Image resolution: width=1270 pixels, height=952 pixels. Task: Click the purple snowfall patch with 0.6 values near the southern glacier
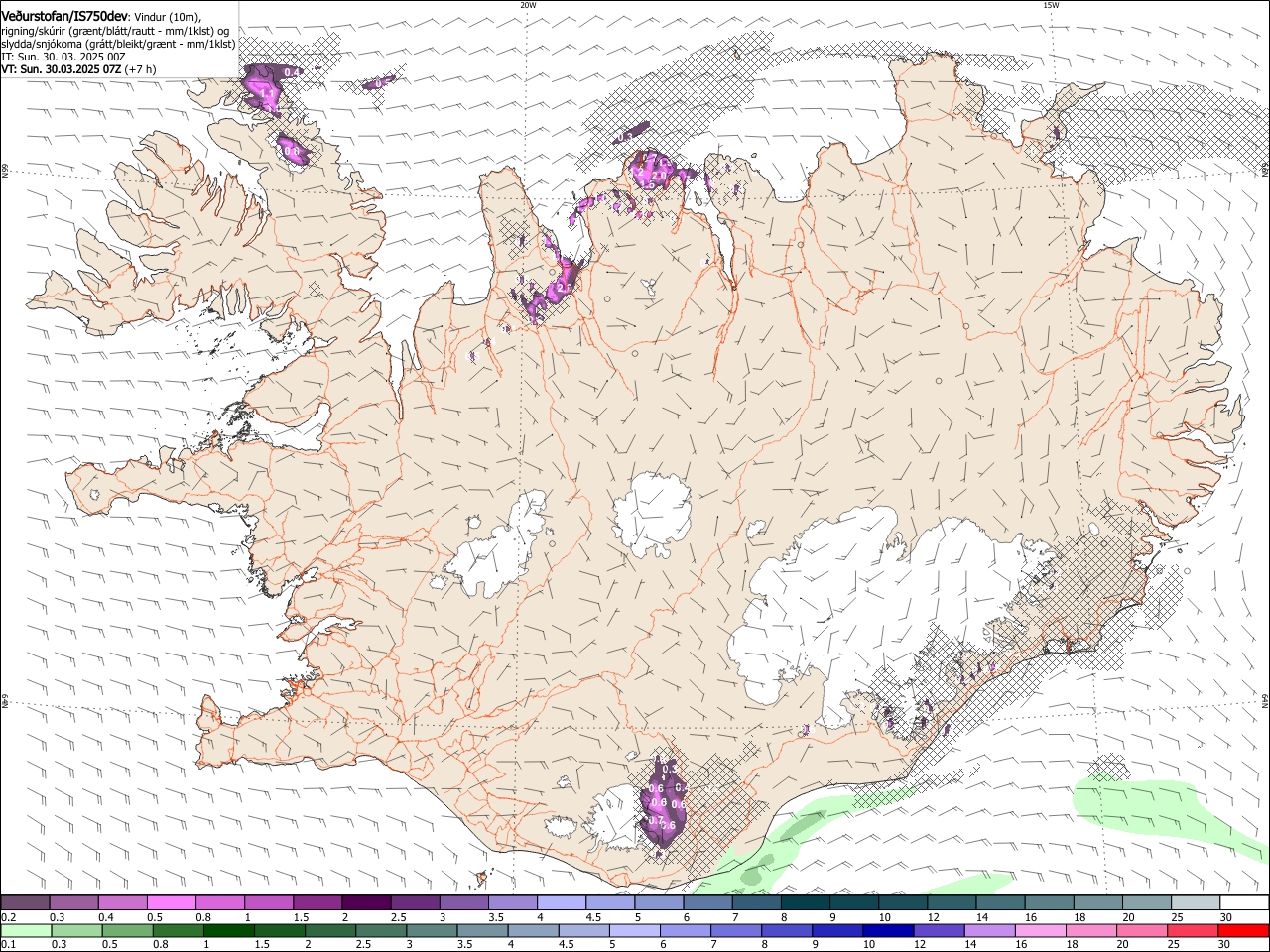coord(662,801)
